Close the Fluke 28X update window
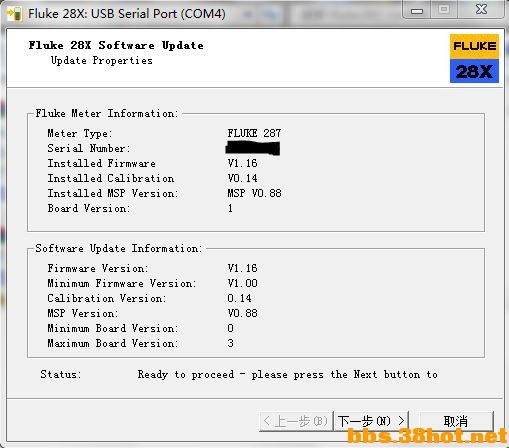This screenshot has width=509, height=448. tap(481, 10)
